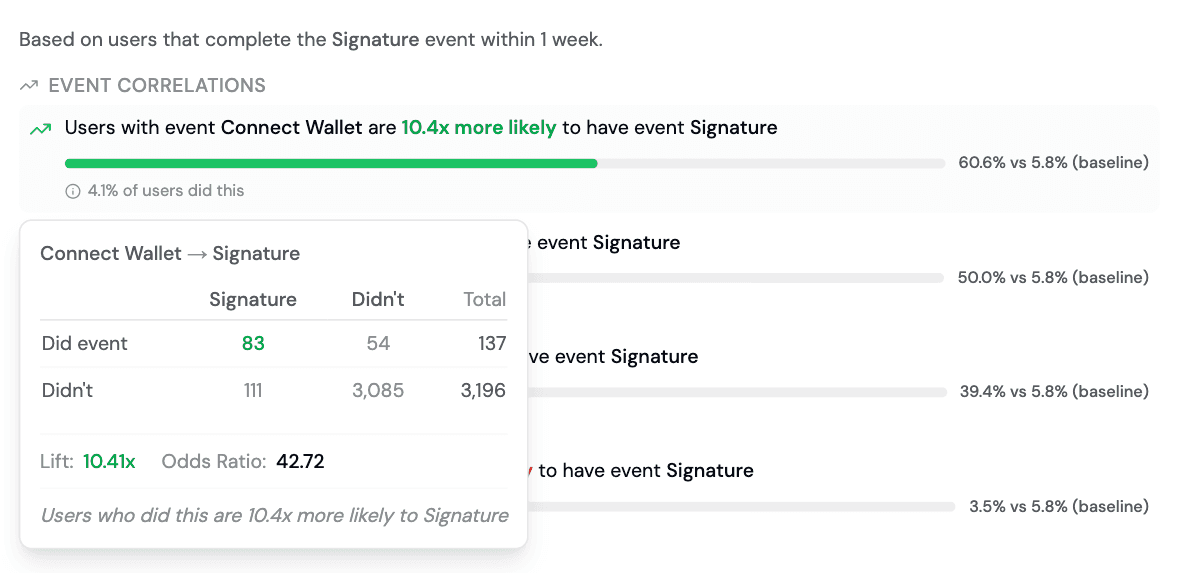Click the green 83 cell in the Did event row
1179x573 pixels.
coord(253,343)
